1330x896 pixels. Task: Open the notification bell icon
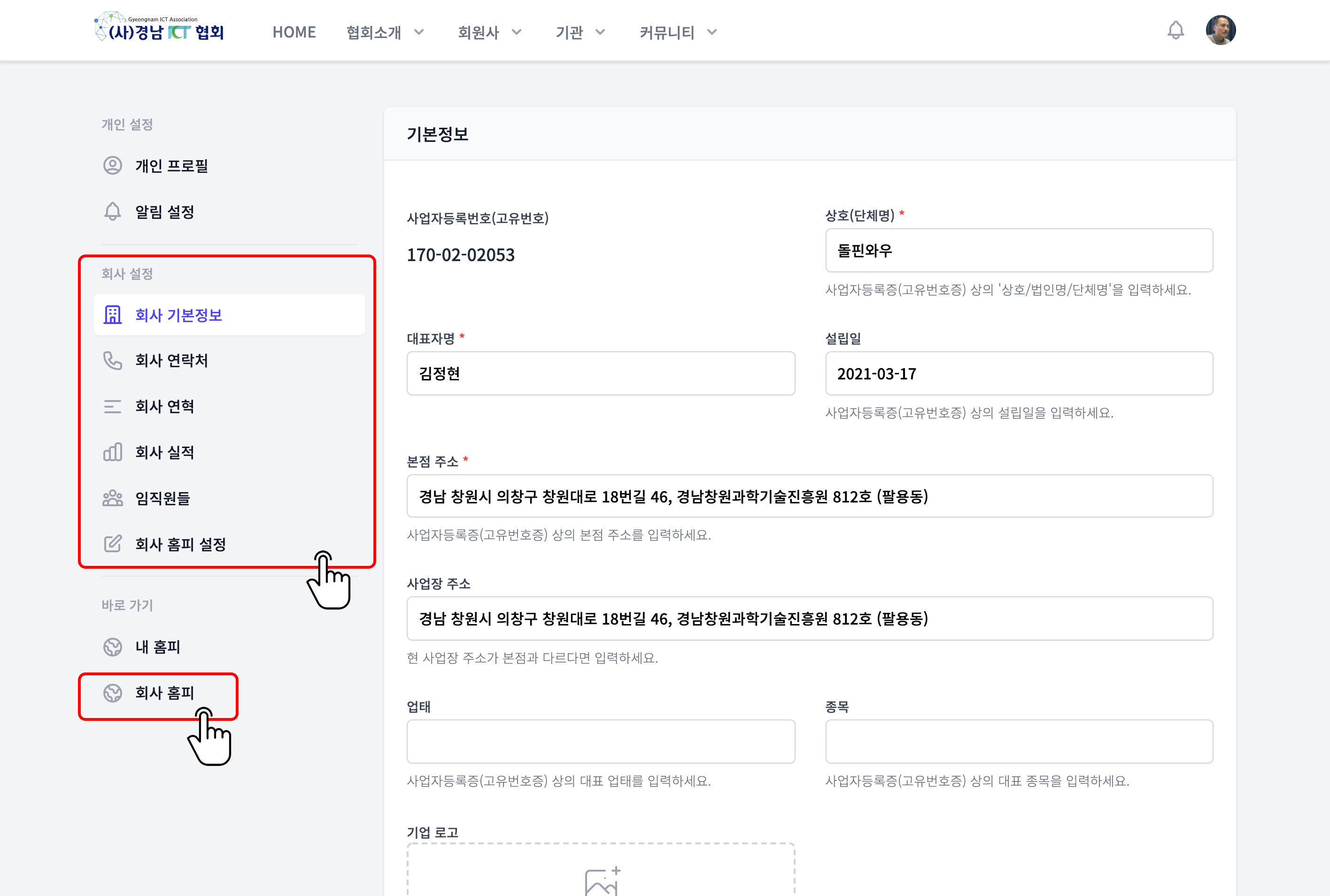click(1175, 30)
